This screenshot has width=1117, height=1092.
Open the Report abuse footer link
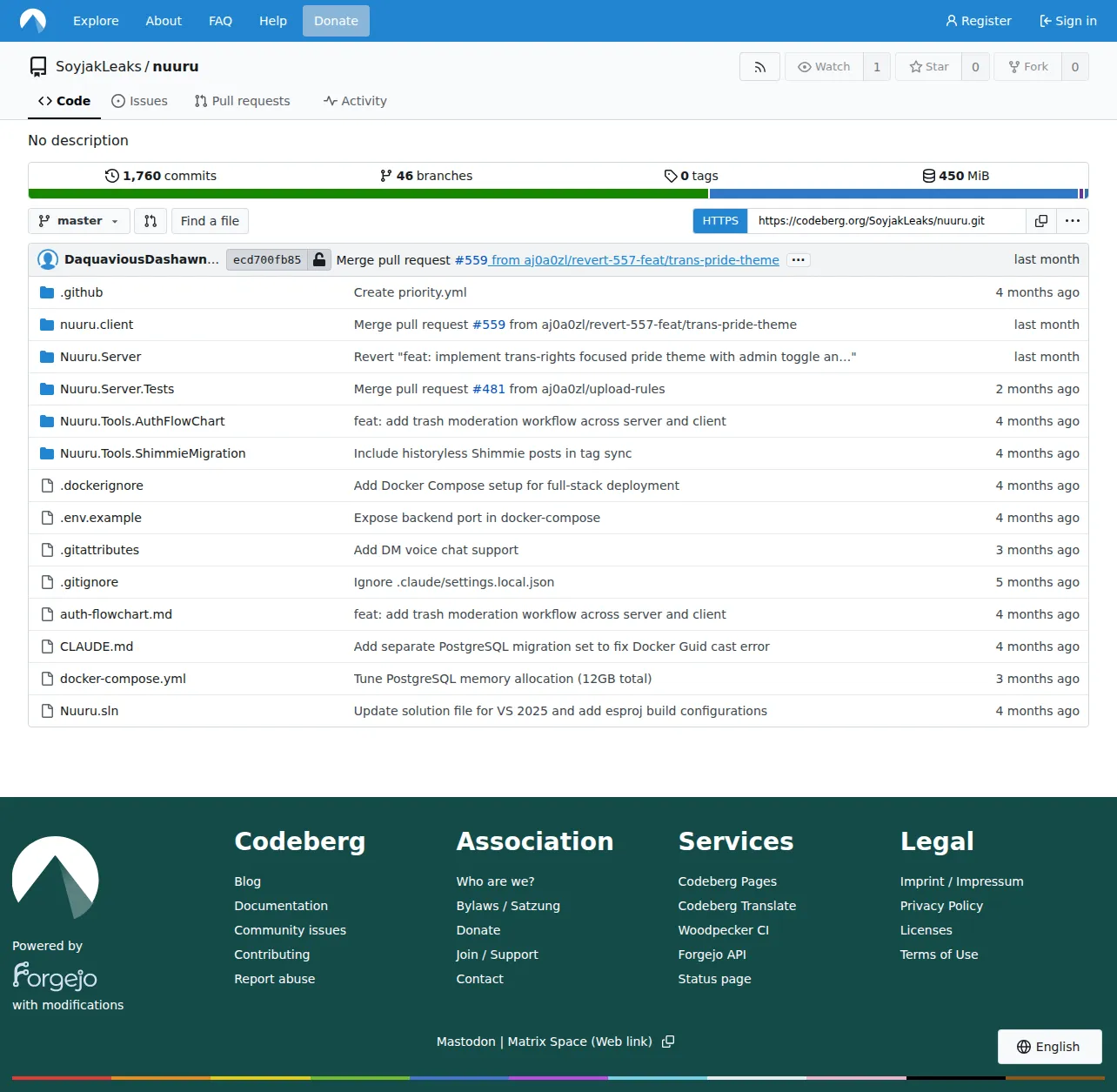[275, 979]
